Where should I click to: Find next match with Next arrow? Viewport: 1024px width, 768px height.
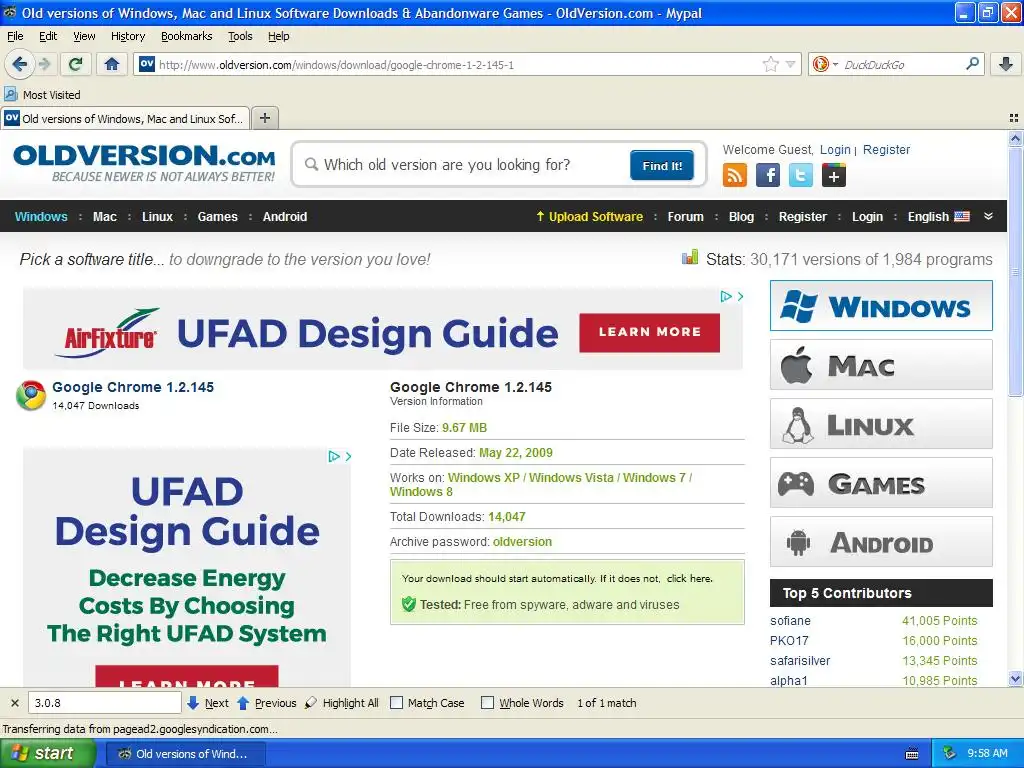pos(208,703)
